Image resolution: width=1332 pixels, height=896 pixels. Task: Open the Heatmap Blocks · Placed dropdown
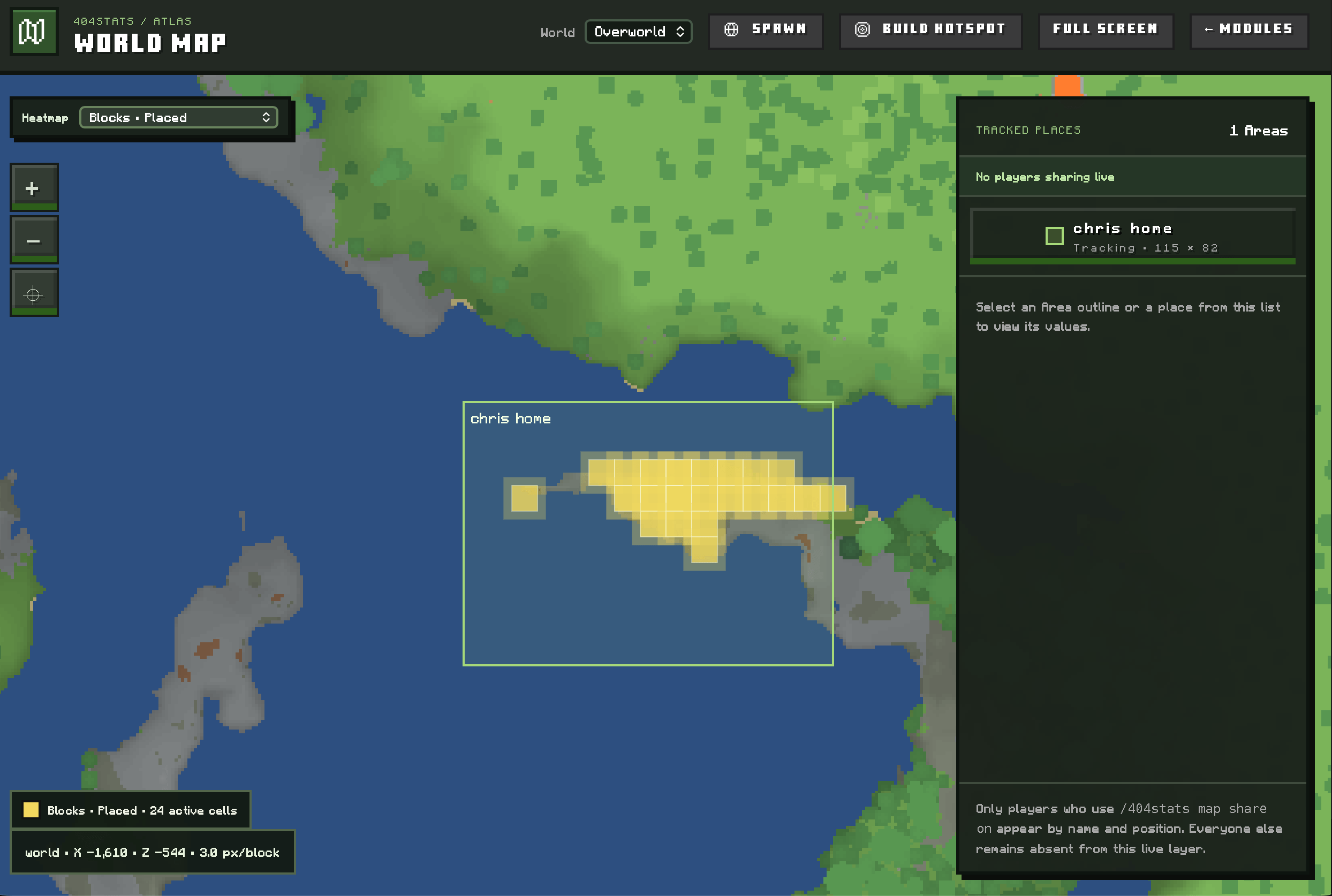coord(178,117)
